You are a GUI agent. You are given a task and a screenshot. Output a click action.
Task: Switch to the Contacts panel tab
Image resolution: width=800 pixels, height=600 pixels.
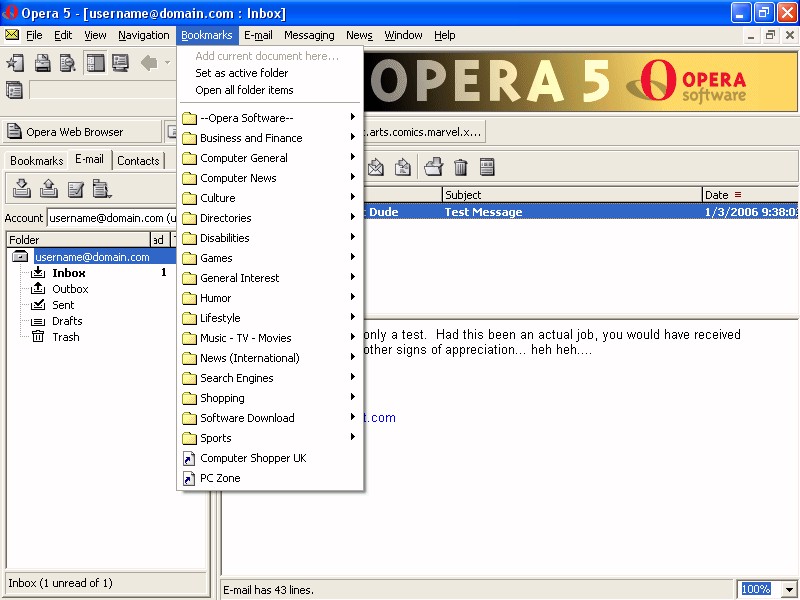[x=138, y=161]
